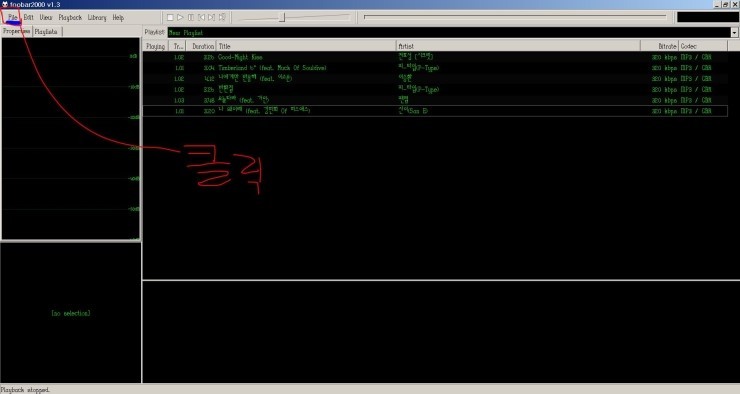740x394 pixels.
Task: Expand the Playlist dropdown arrow
Action: pyautogui.click(x=734, y=33)
